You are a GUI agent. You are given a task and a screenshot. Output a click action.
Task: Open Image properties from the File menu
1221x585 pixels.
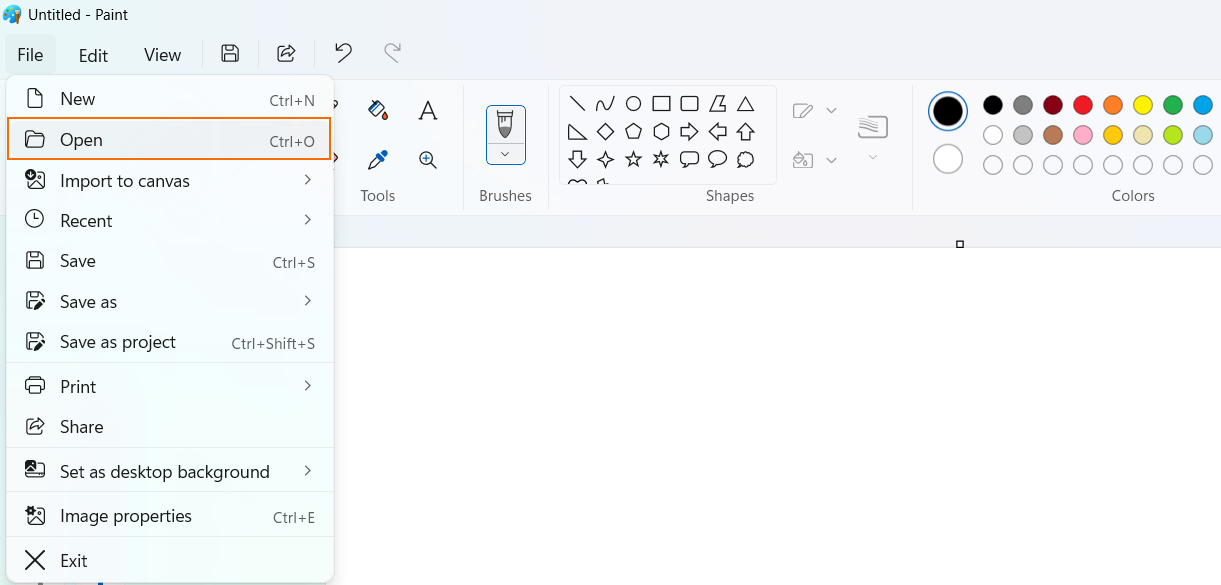pyautogui.click(x=126, y=515)
